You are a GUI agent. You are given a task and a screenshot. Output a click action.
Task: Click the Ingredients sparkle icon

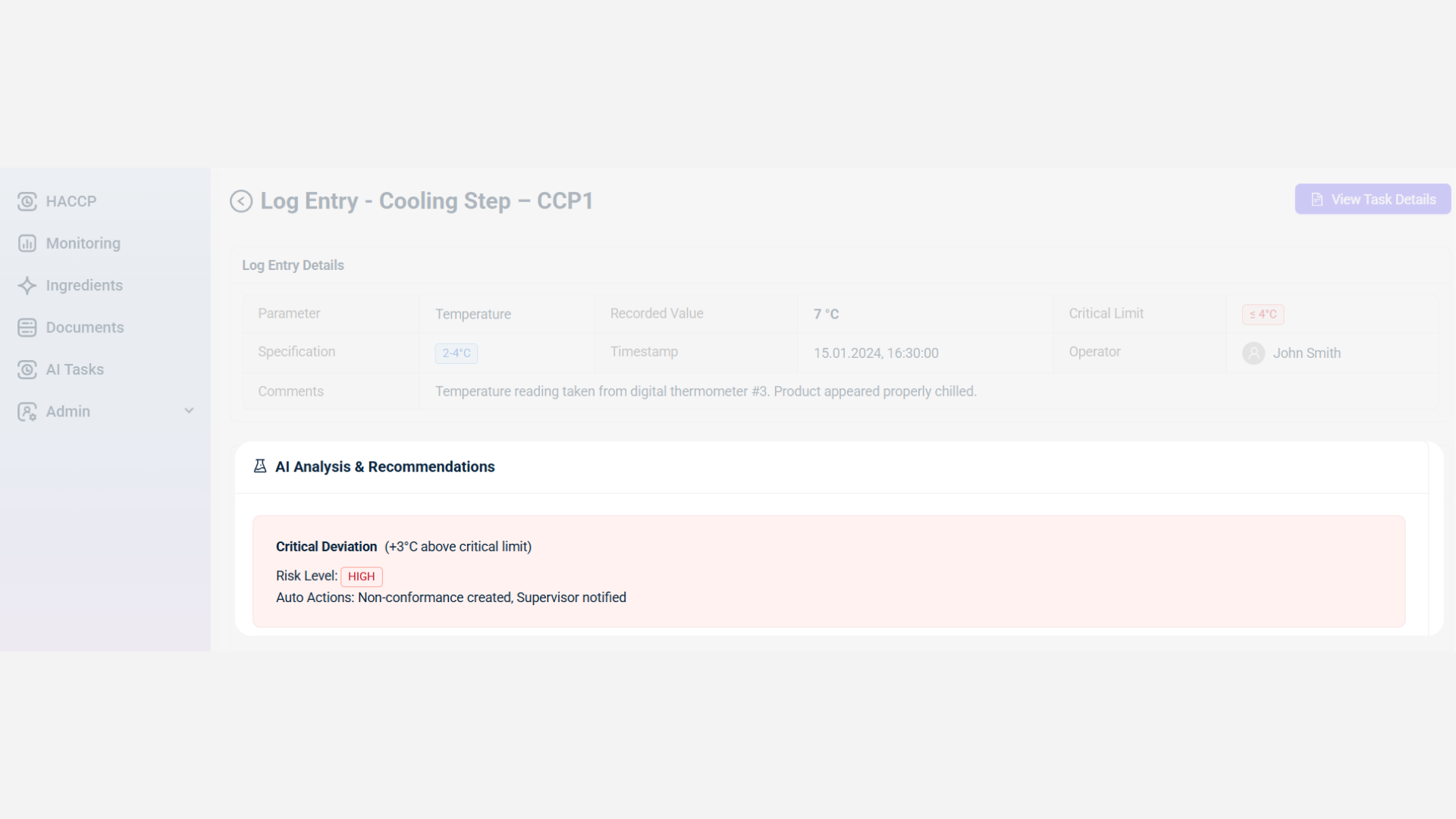coord(27,286)
